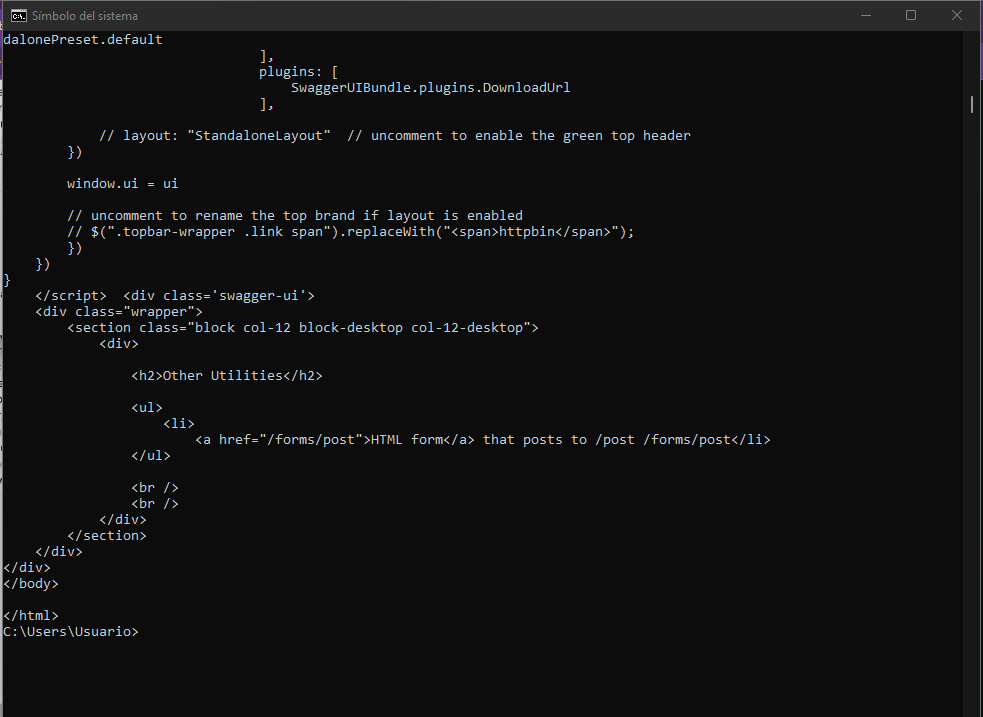Image resolution: width=983 pixels, height=717 pixels.
Task: Click the C:\Users\Usuario prompt line
Action: tap(70, 631)
